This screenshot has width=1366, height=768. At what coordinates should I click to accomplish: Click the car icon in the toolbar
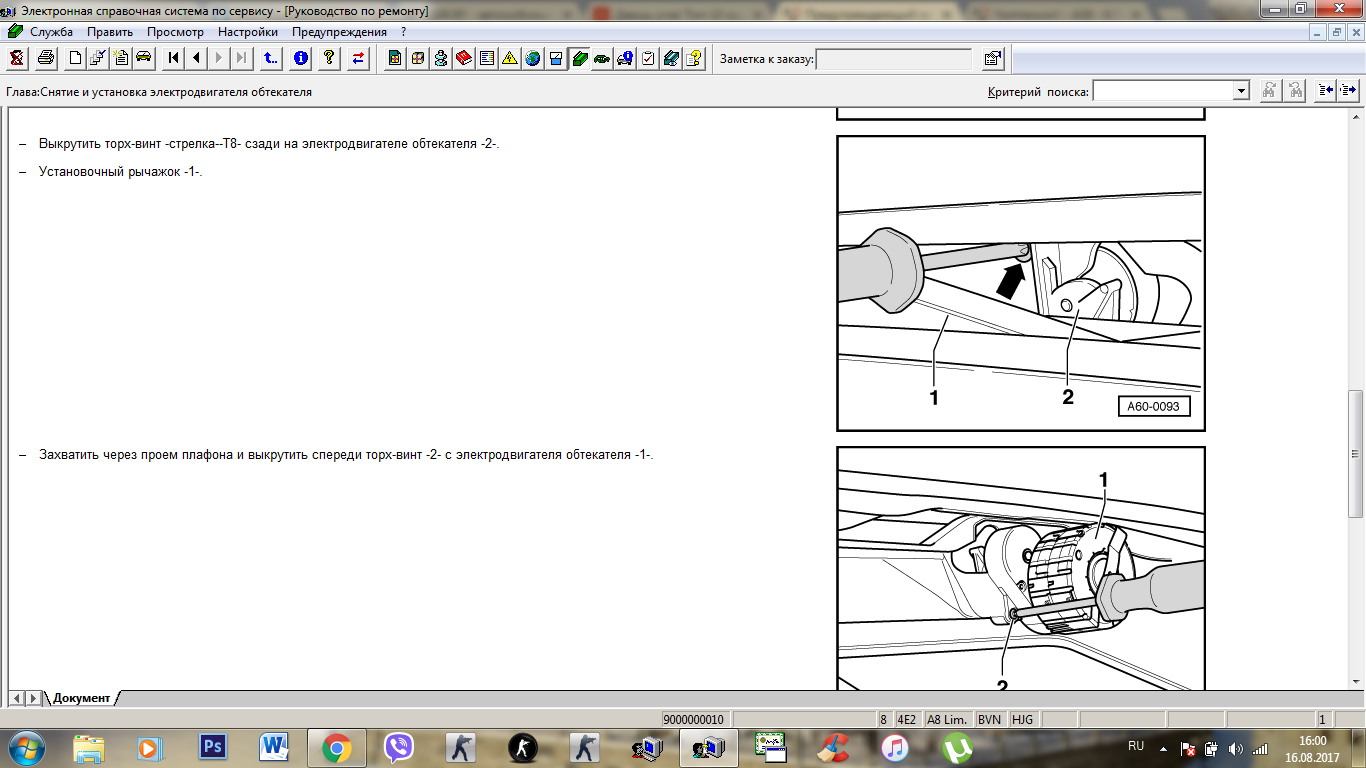(144, 58)
